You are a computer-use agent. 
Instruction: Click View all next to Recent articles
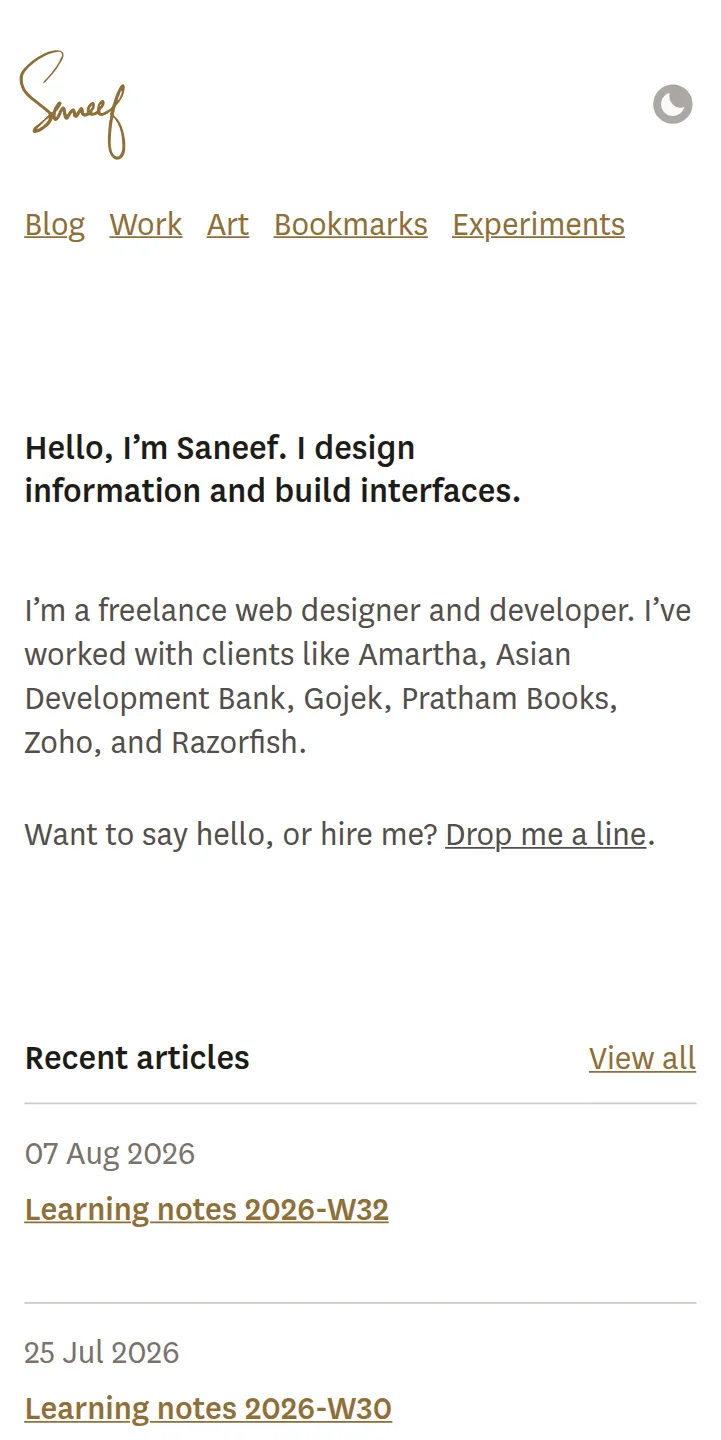642,1058
